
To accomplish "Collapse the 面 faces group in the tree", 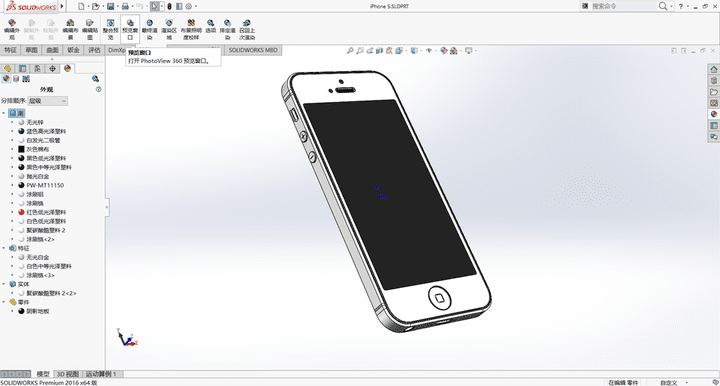I will point(4,113).
